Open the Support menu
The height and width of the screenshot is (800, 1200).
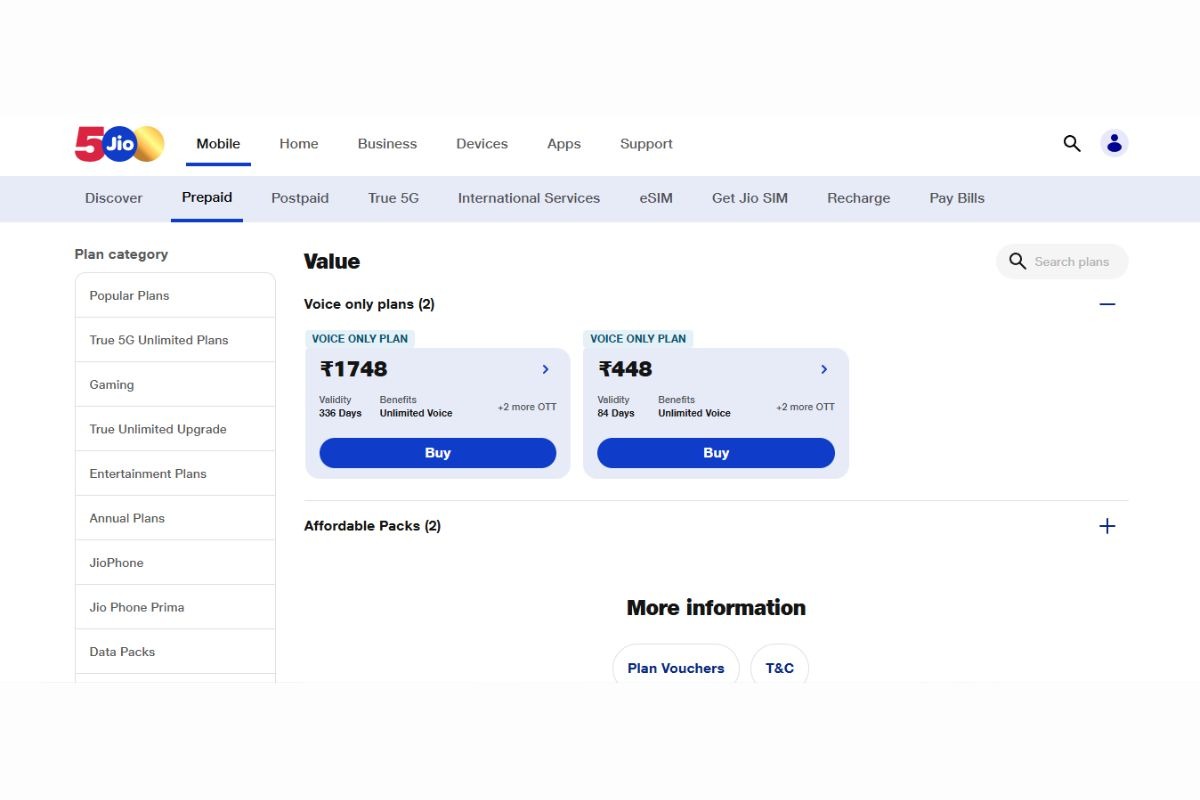(645, 144)
